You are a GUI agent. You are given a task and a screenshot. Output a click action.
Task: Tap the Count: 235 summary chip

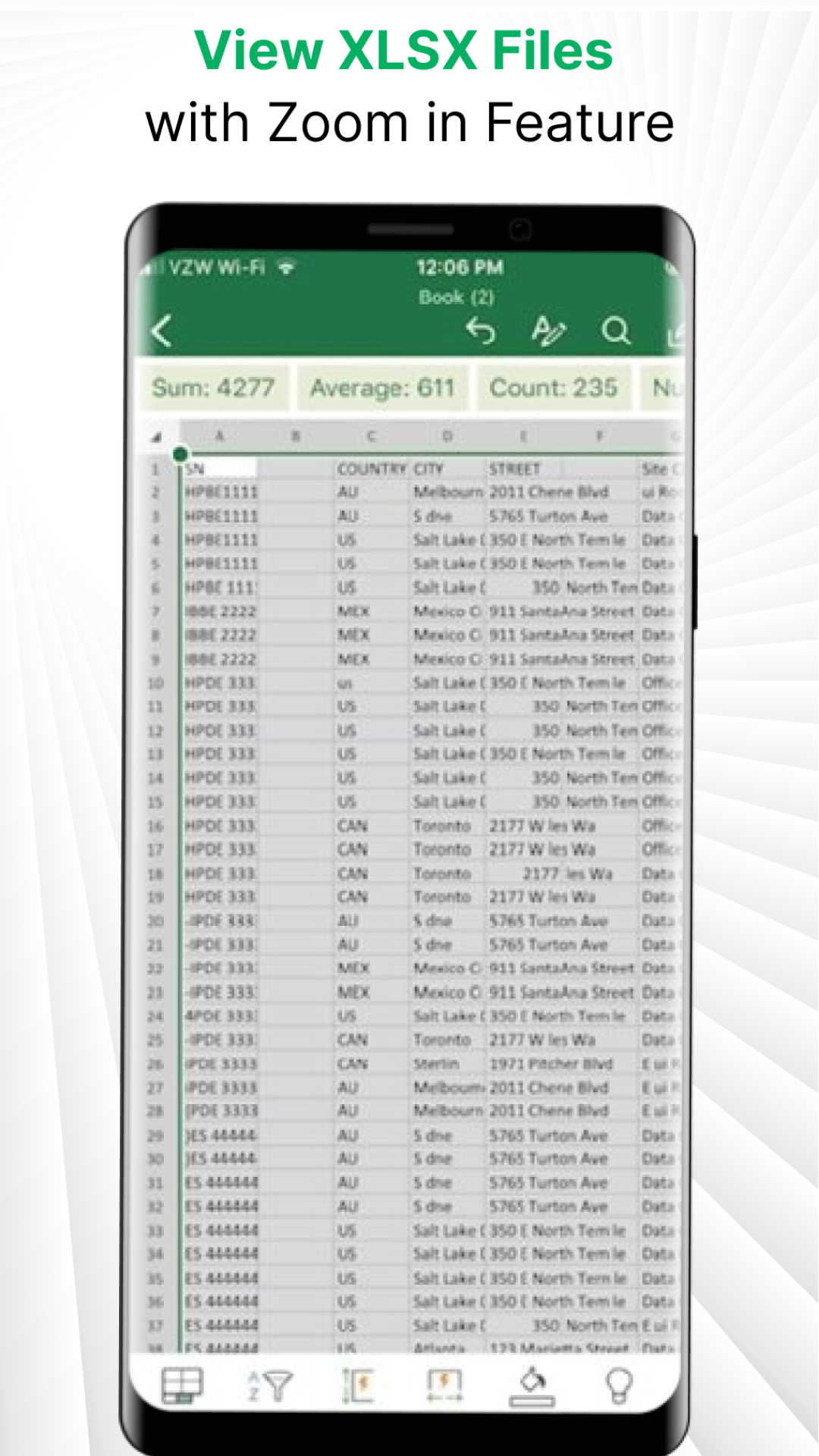[x=554, y=388]
